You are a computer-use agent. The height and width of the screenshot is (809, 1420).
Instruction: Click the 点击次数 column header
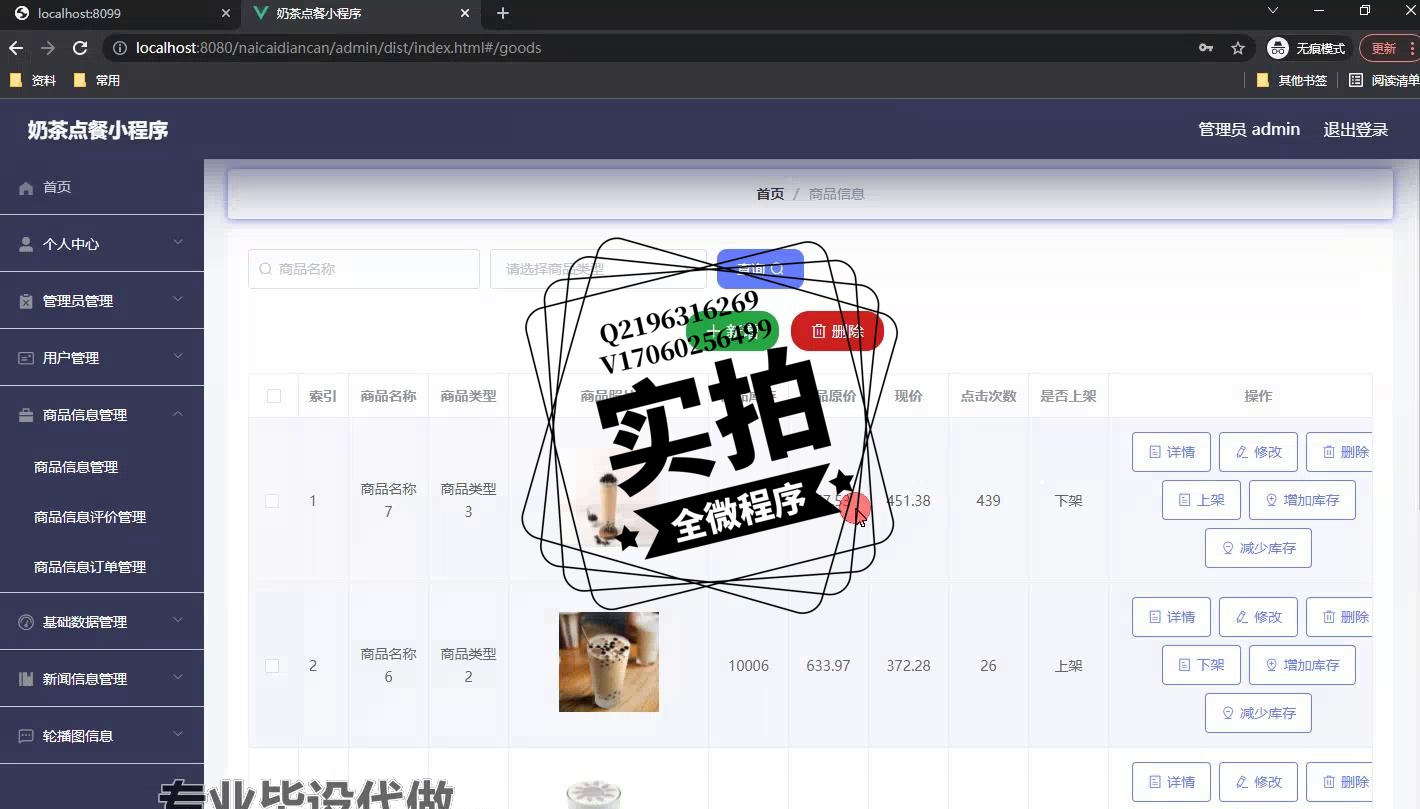click(988, 397)
